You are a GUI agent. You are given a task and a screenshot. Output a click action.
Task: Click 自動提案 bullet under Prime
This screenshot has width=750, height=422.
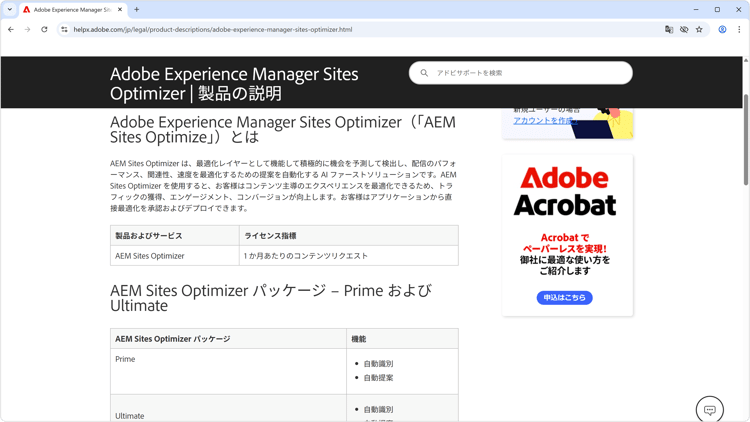click(378, 378)
